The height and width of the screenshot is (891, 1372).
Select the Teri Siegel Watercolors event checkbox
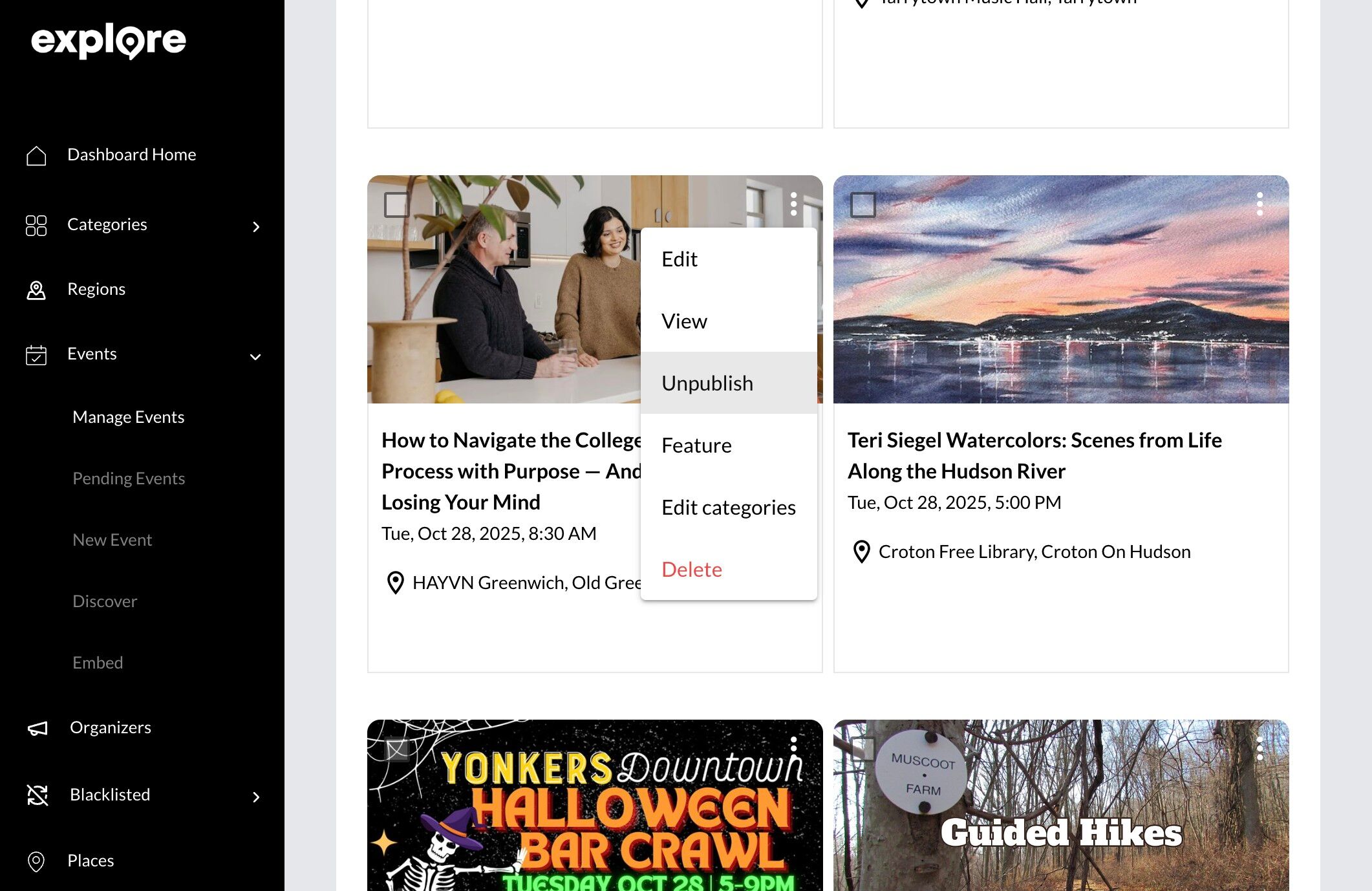[x=863, y=204]
